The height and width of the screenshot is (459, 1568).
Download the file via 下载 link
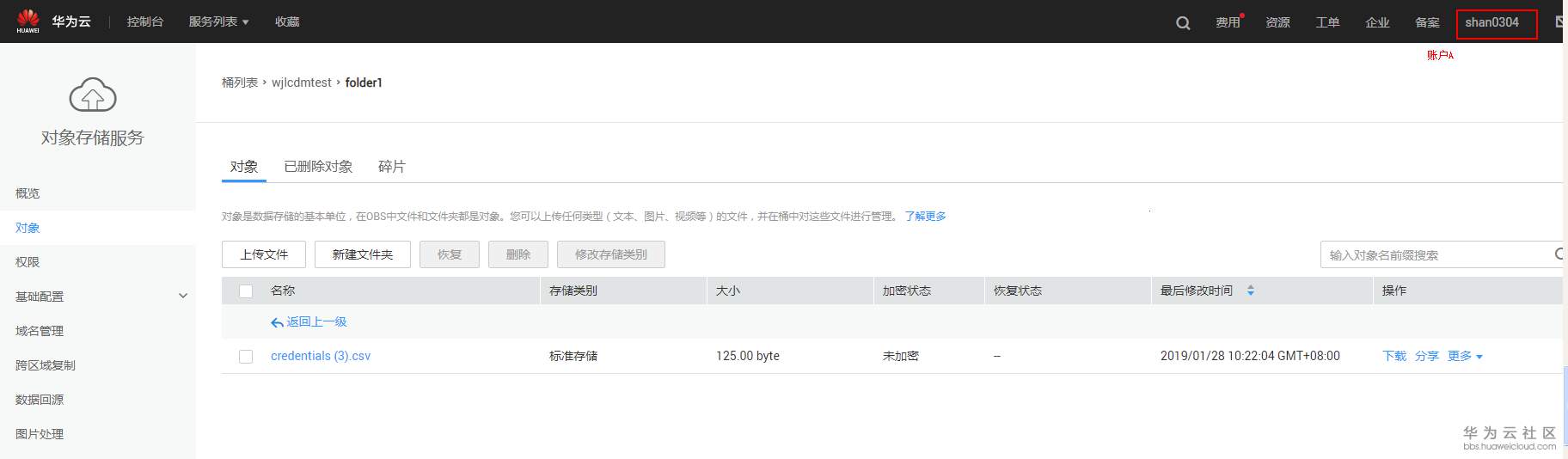tap(1394, 356)
